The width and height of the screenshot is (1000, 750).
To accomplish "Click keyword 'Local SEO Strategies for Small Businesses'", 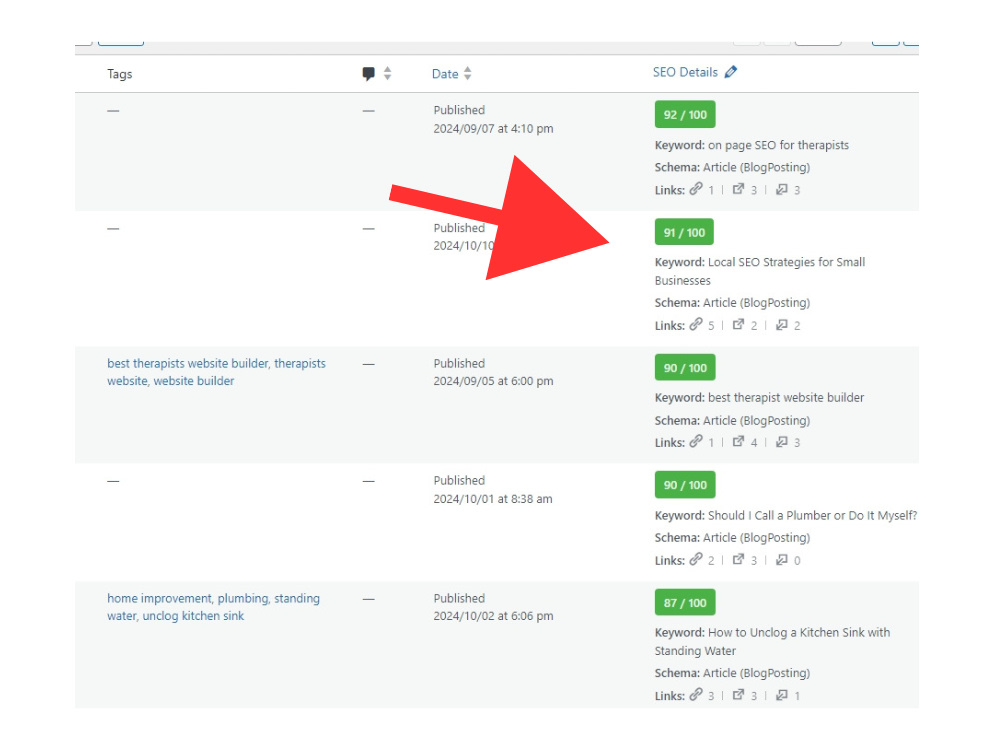I will (760, 271).
